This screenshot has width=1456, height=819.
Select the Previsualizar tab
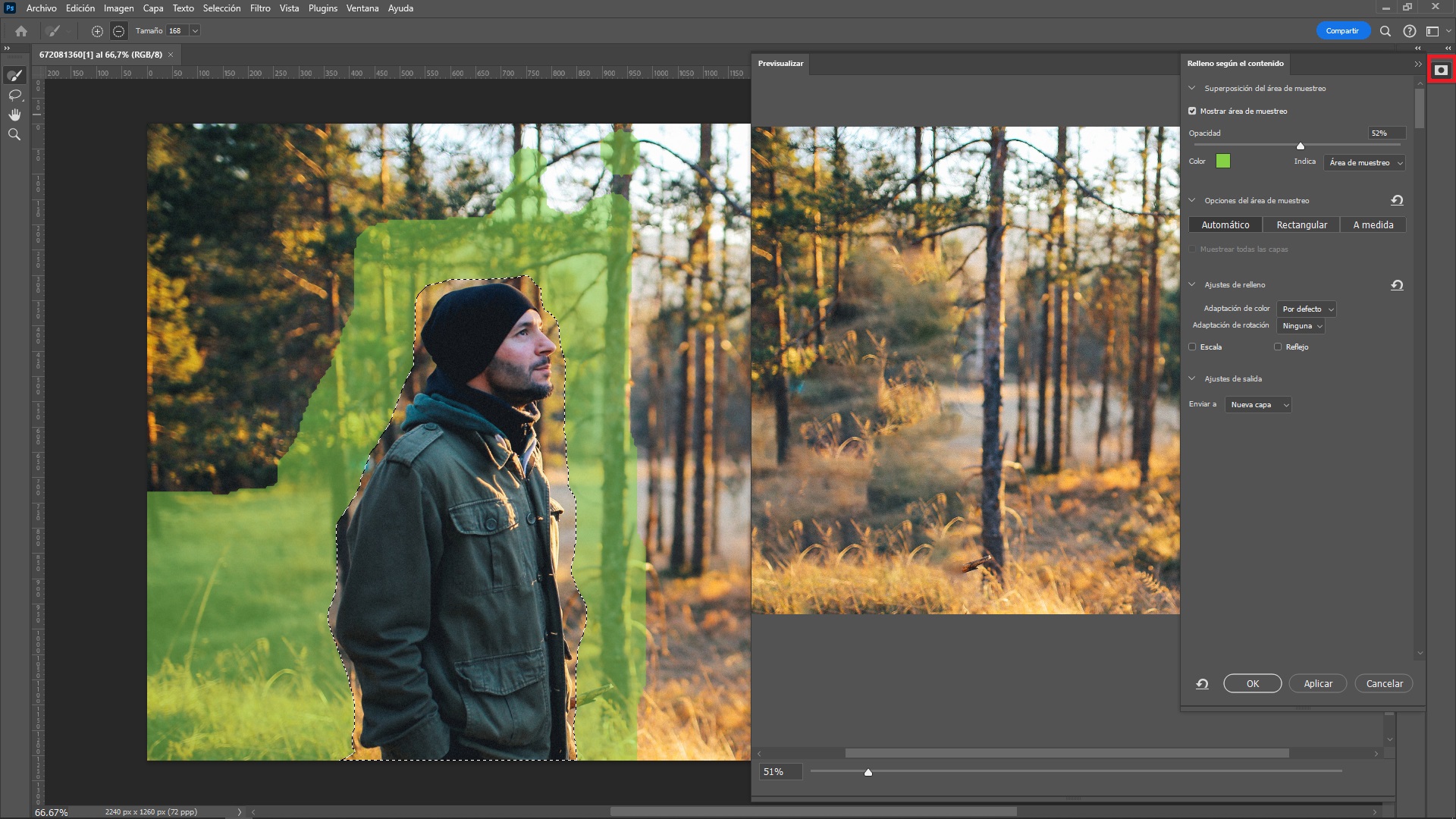(780, 63)
